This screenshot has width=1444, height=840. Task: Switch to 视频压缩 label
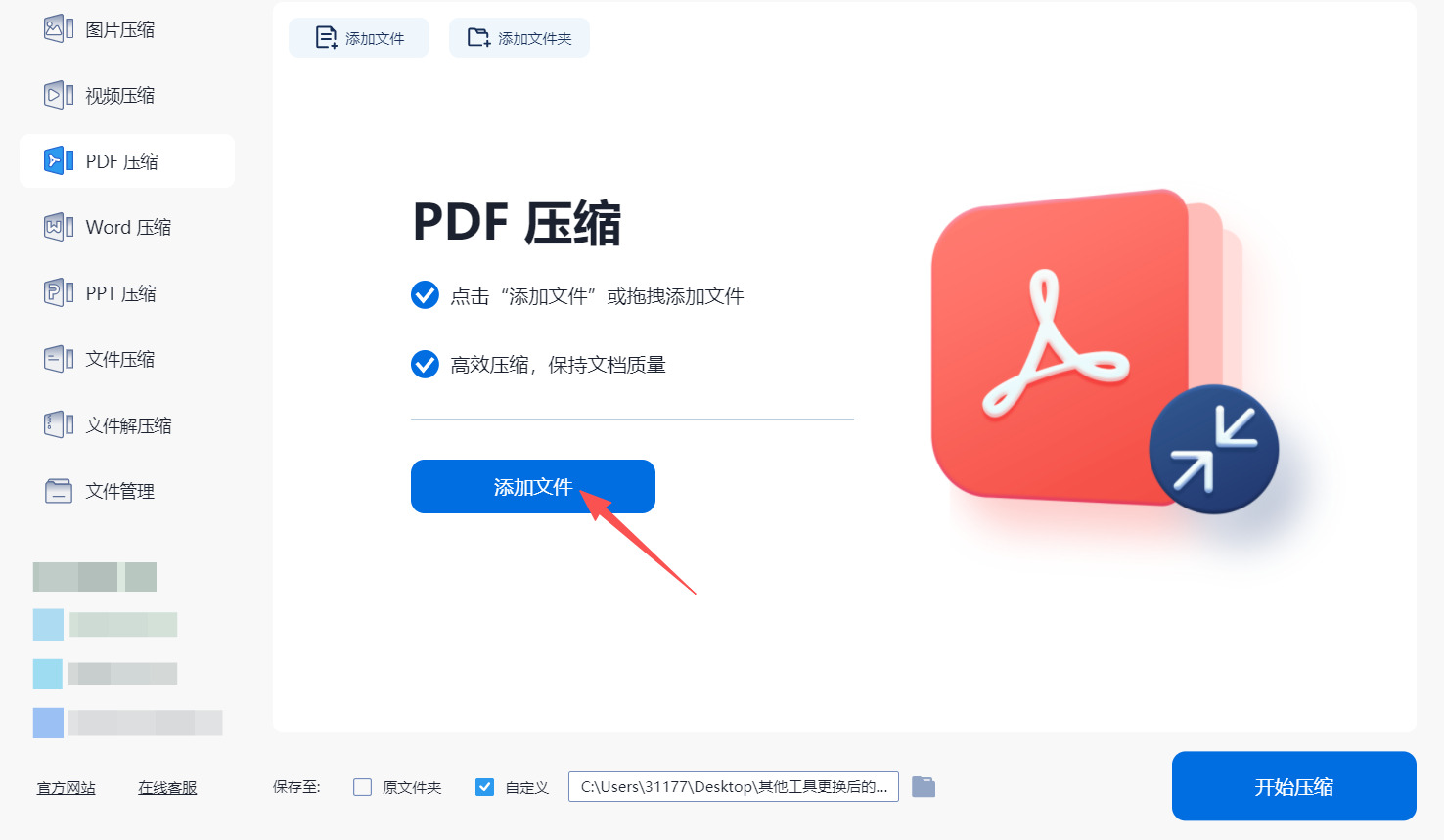pos(119,96)
